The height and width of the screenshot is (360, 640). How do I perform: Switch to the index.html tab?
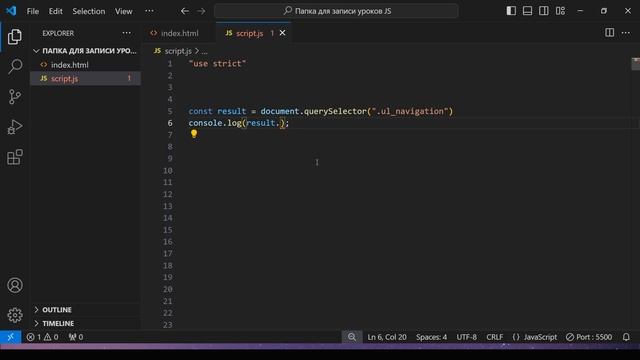(x=174, y=33)
